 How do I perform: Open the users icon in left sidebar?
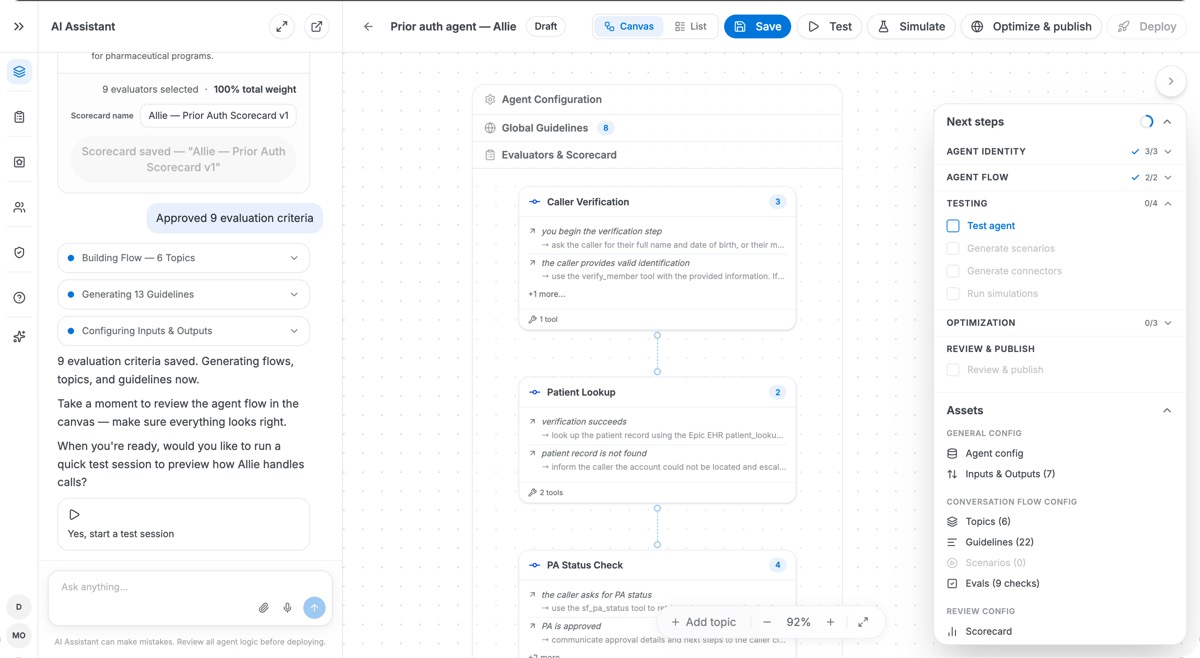(x=19, y=208)
